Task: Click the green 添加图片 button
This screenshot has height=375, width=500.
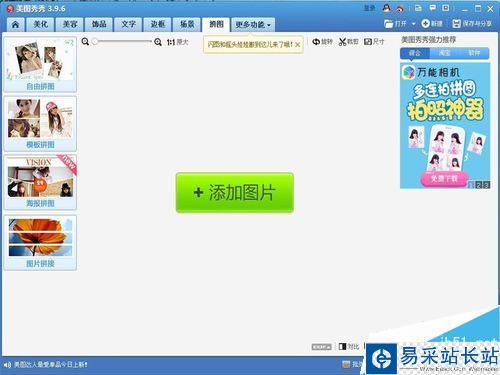Action: (235, 192)
